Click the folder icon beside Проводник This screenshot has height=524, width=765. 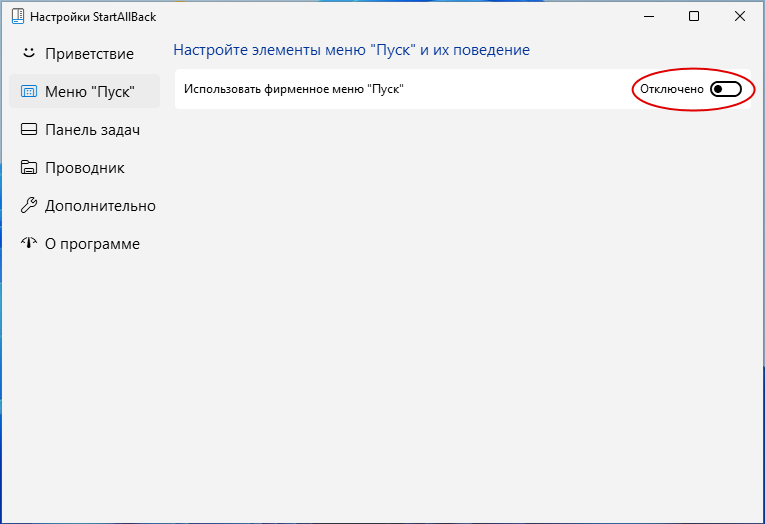pos(29,167)
